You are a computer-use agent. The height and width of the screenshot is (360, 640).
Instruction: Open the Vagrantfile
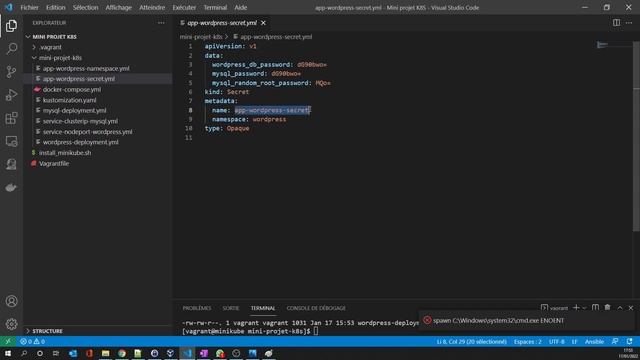[54, 163]
